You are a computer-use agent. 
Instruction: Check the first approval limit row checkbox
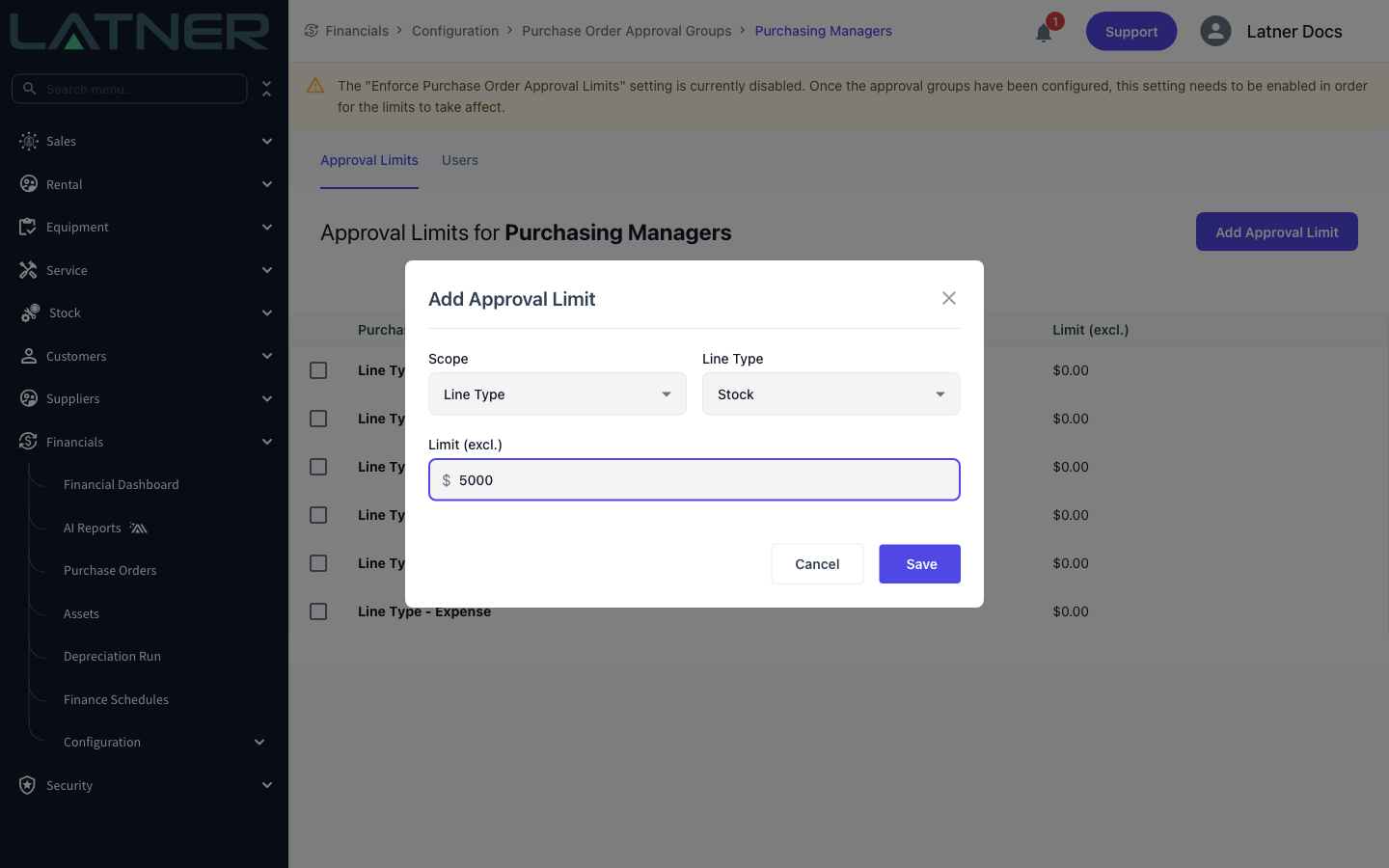[x=318, y=370]
